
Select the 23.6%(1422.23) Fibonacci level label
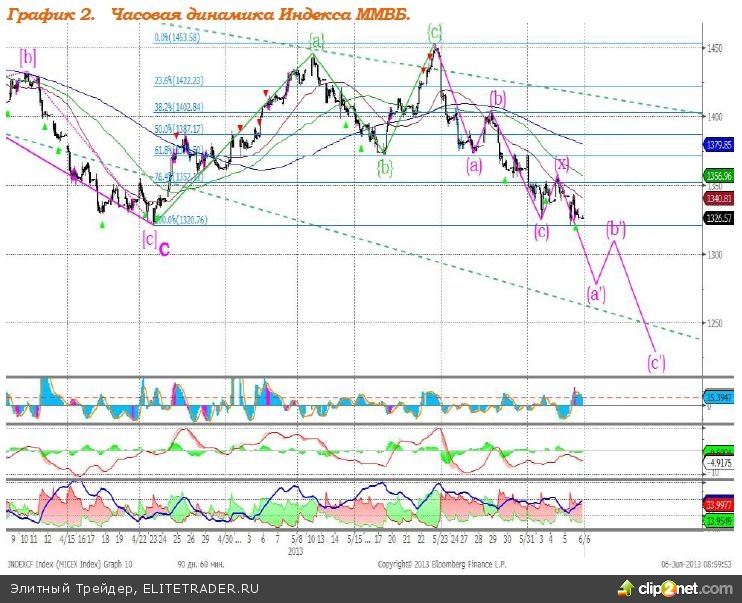(x=178, y=81)
